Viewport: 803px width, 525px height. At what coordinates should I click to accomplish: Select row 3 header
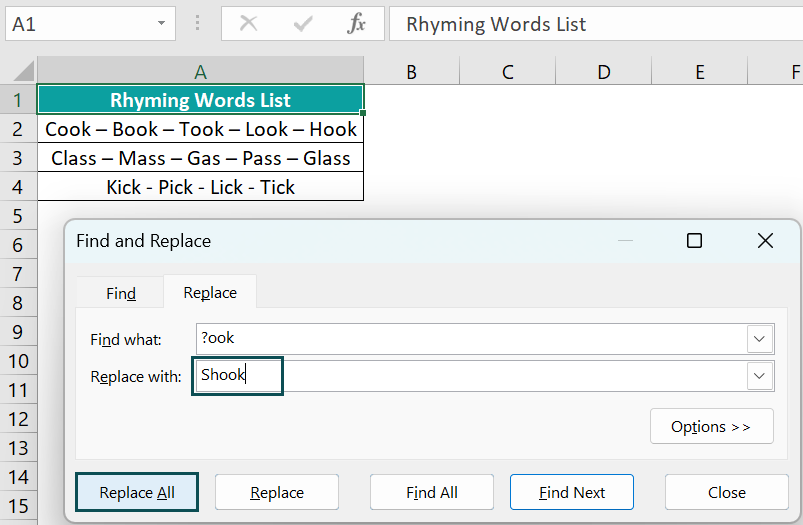point(18,158)
